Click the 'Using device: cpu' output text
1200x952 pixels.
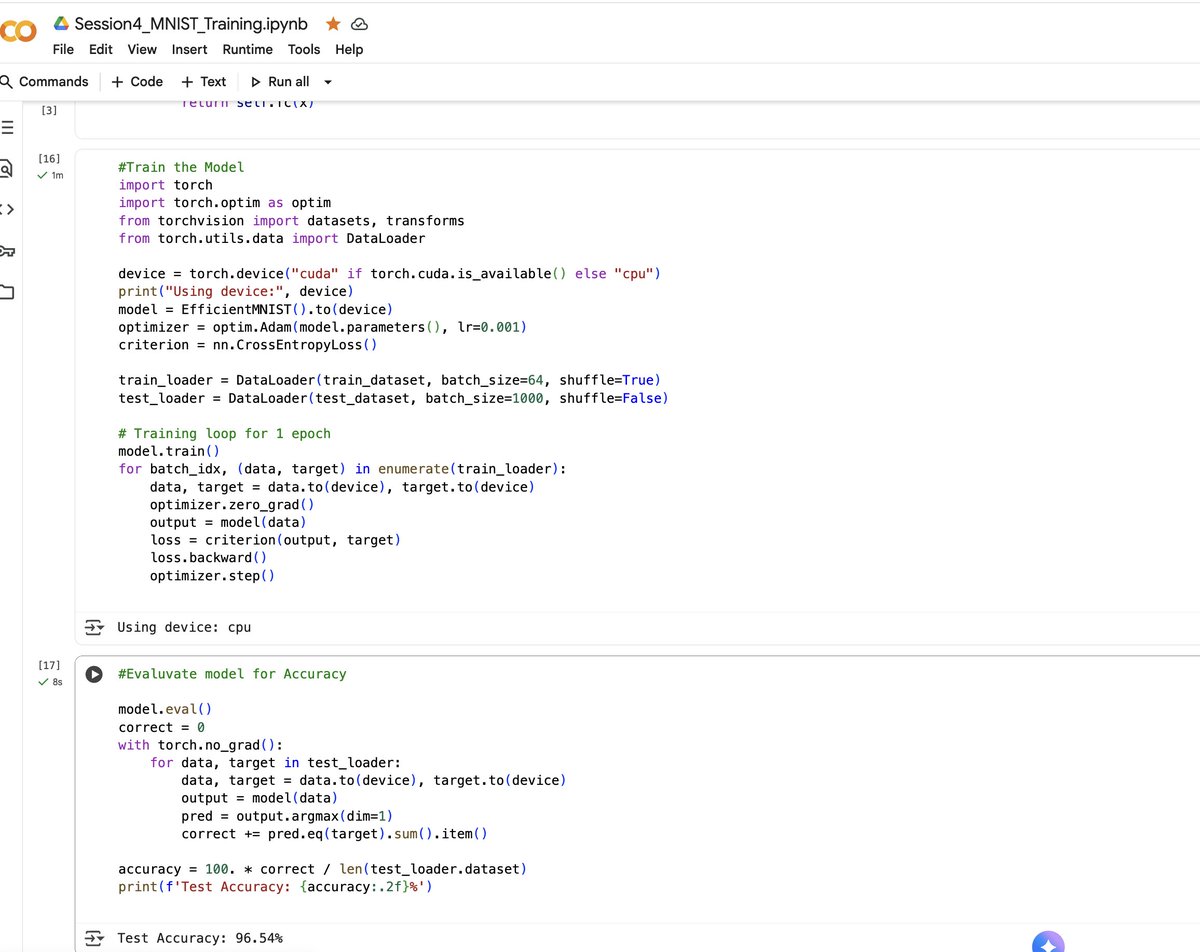click(x=184, y=627)
